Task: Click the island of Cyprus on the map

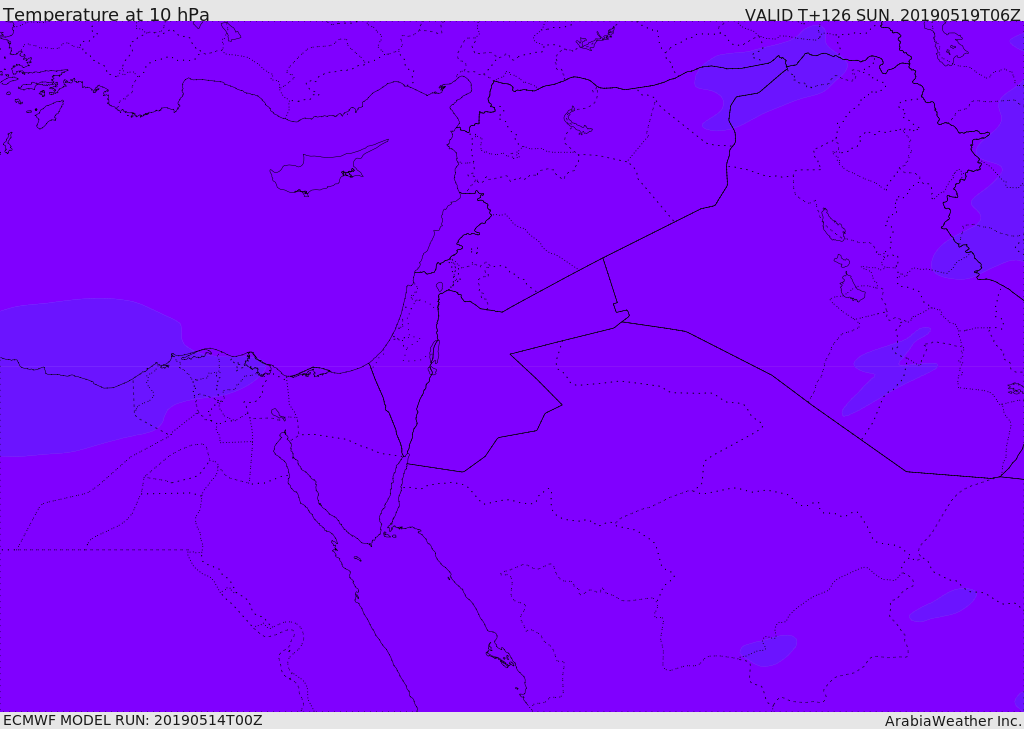Action: click(327, 169)
